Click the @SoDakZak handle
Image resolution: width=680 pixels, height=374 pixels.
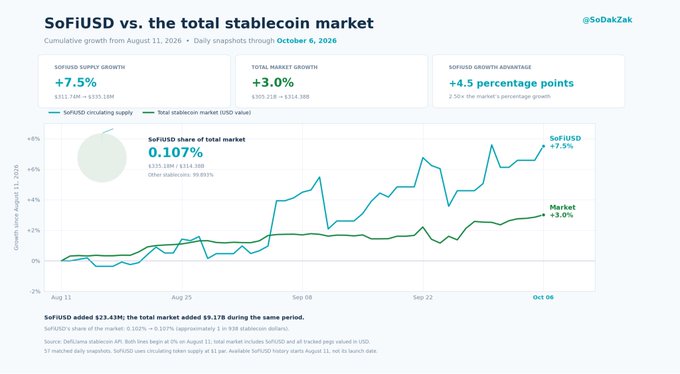click(x=607, y=20)
